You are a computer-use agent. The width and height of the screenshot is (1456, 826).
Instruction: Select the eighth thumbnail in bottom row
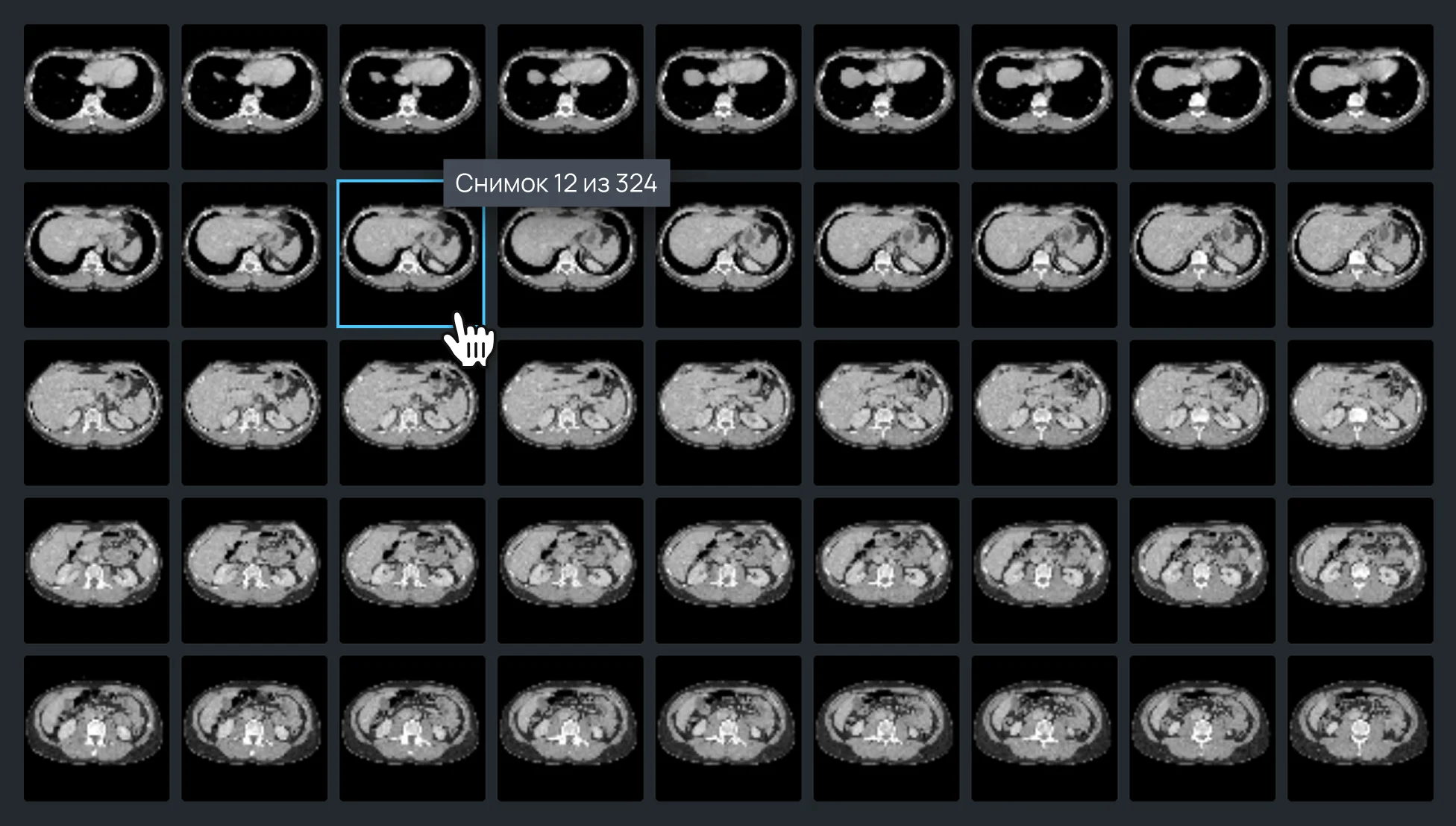point(1202,729)
